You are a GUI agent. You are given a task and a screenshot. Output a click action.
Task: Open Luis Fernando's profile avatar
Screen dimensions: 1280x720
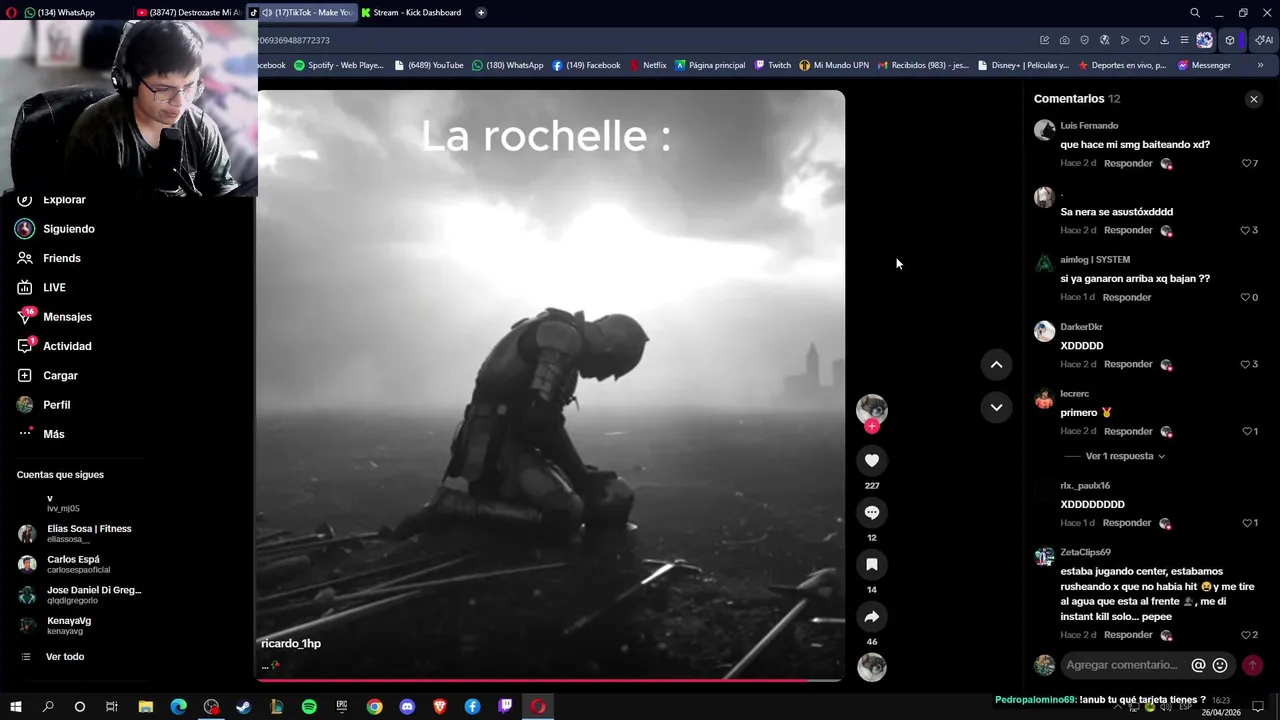(1044, 130)
